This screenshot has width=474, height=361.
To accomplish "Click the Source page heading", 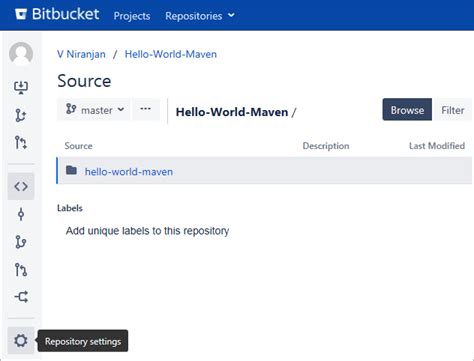I will pyautogui.click(x=84, y=81).
